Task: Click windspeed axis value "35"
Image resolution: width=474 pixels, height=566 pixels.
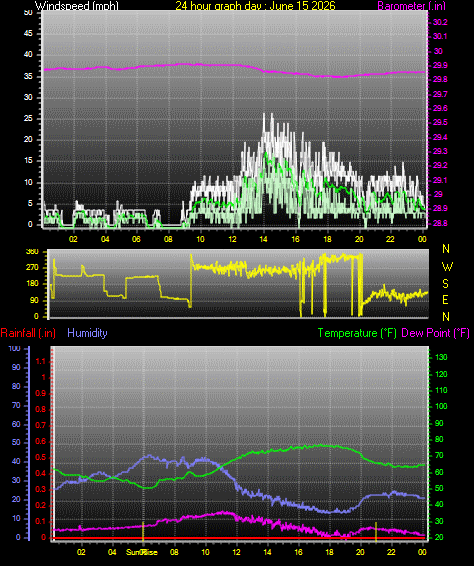Action: [28, 77]
